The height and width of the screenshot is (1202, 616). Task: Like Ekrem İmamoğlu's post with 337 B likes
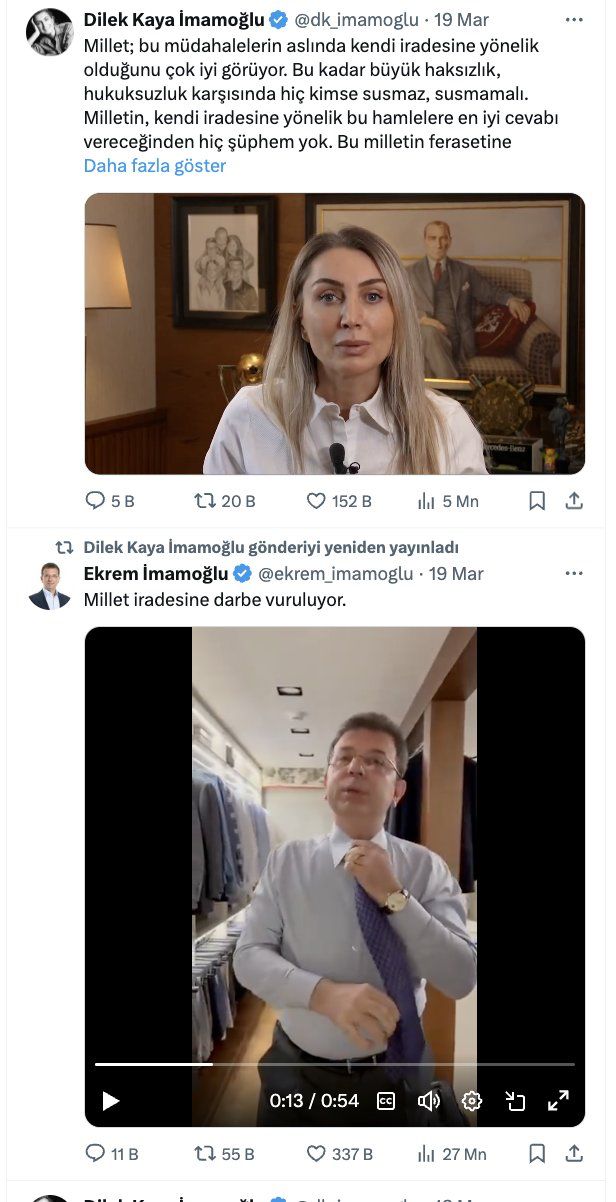[316, 1154]
